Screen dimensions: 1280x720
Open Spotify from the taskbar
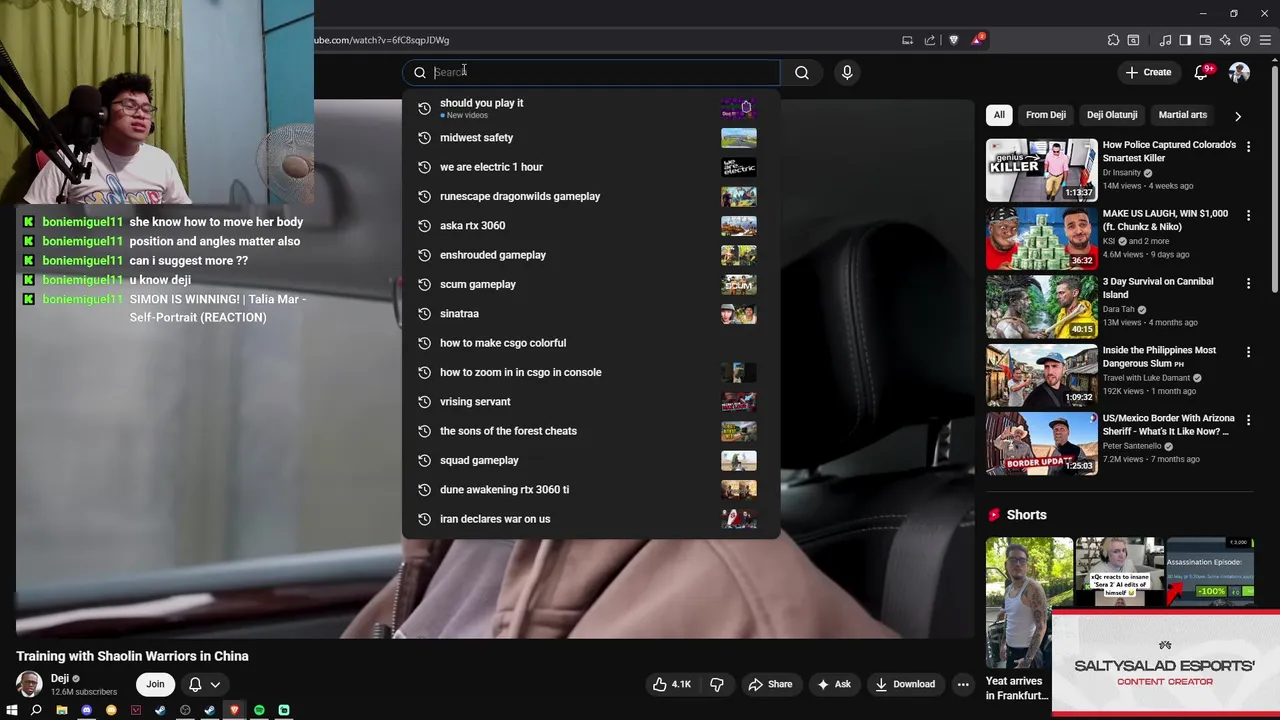point(259,710)
